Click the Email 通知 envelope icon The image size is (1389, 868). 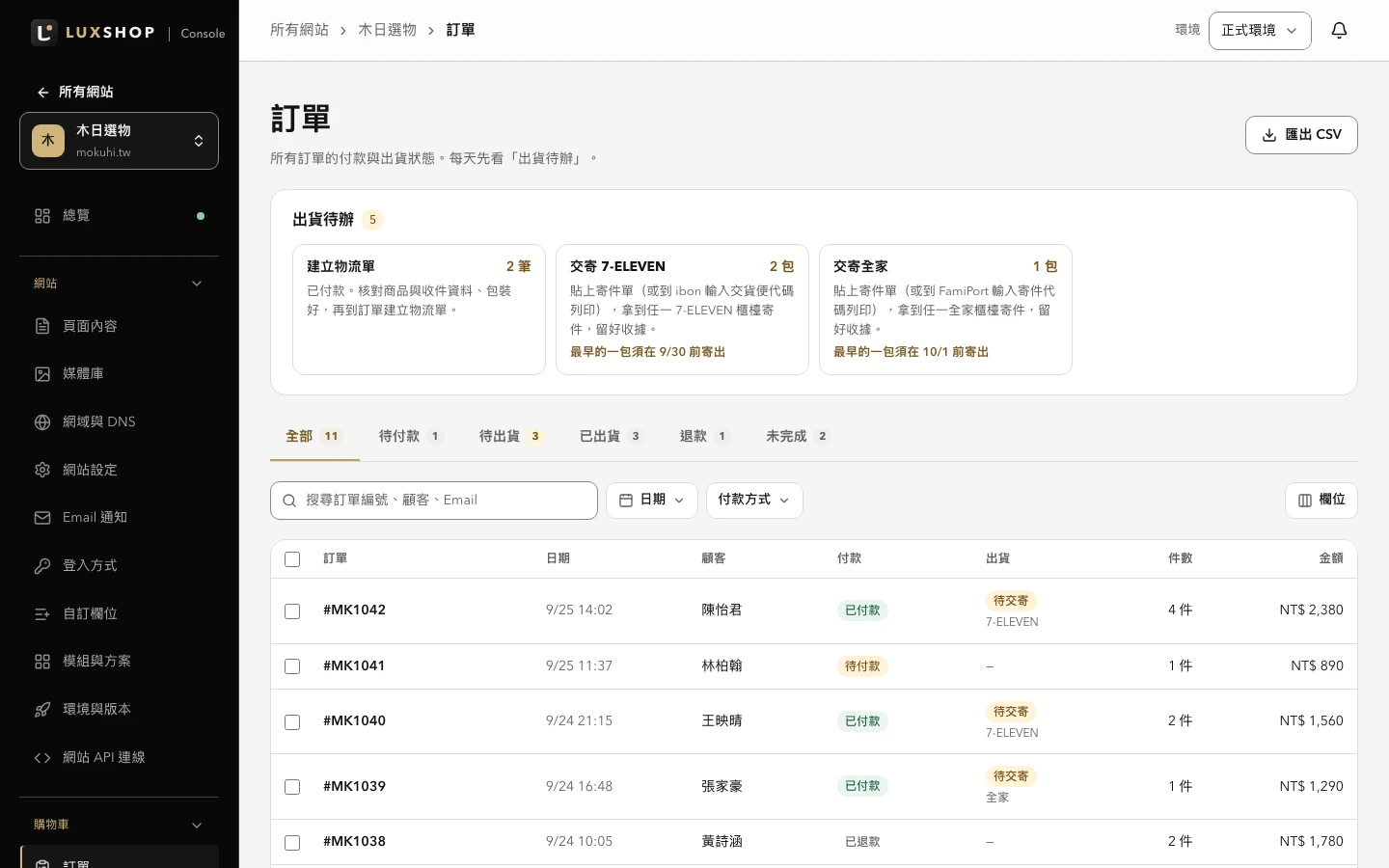tap(42, 518)
